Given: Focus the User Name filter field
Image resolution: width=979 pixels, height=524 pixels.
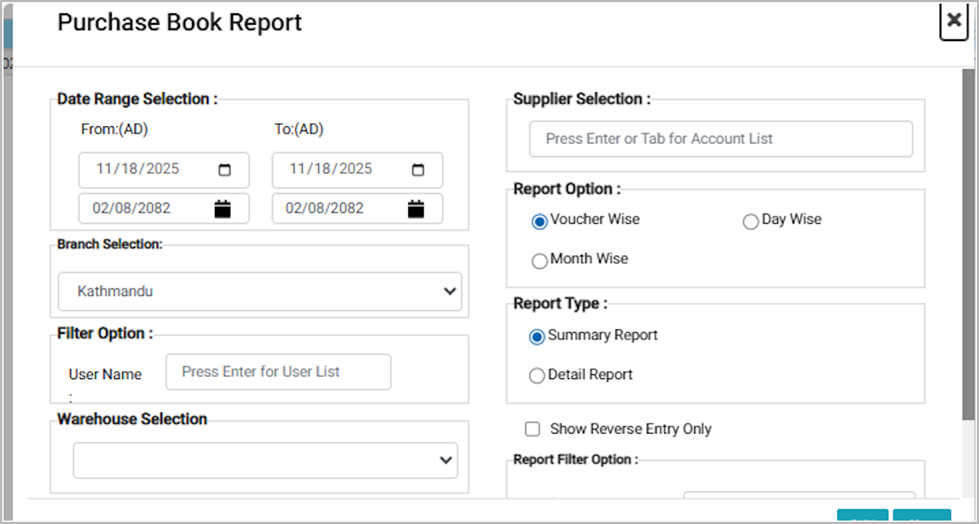Looking at the screenshot, I should (x=278, y=371).
